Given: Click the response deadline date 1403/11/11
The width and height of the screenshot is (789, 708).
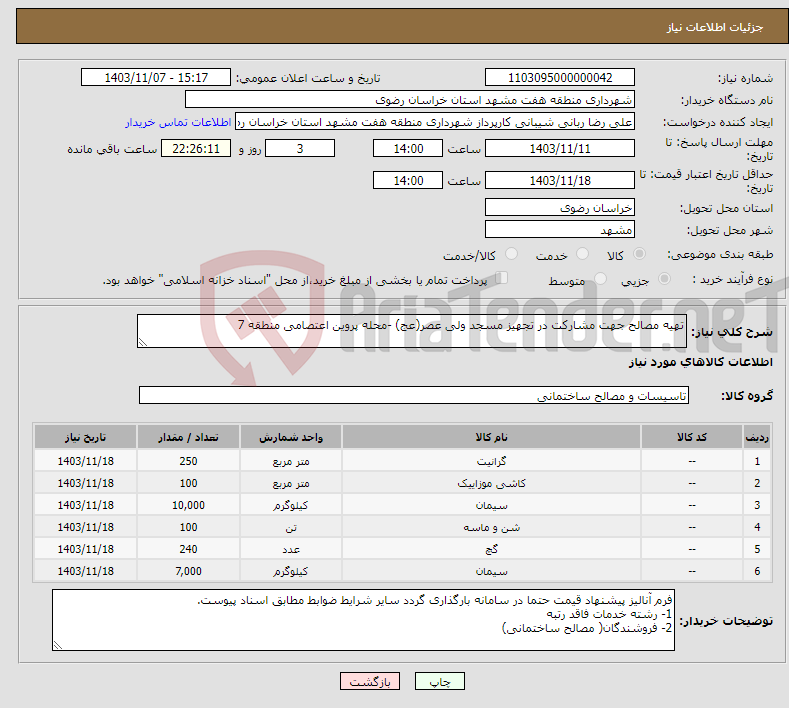Looking at the screenshot, I should coord(560,148).
